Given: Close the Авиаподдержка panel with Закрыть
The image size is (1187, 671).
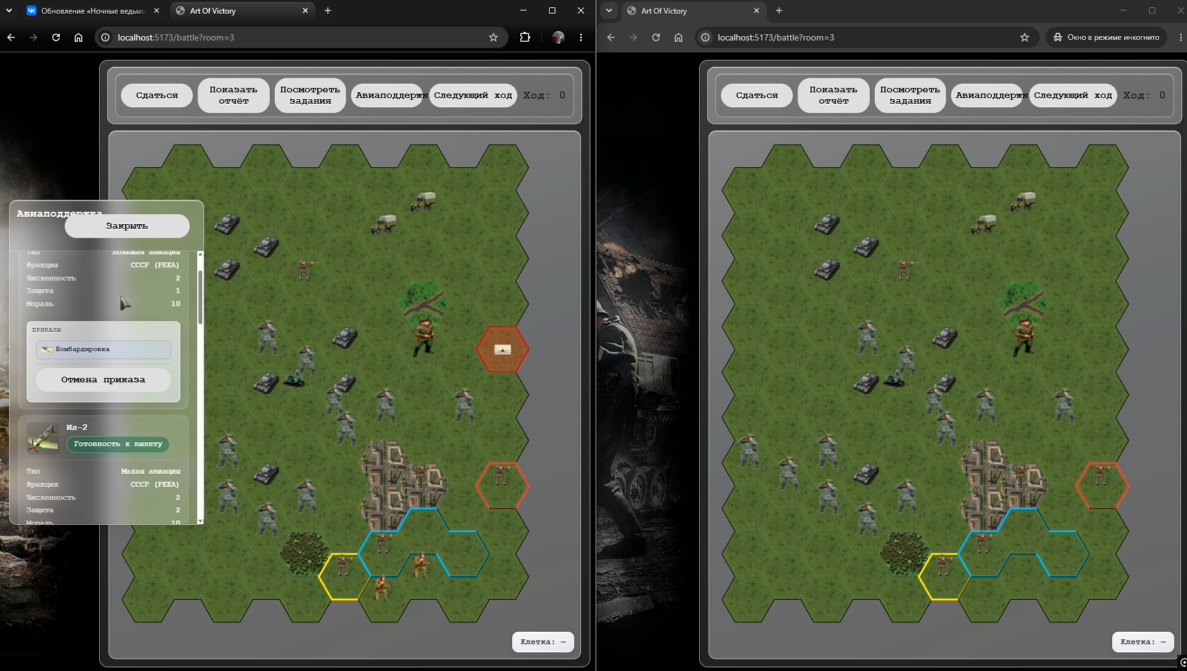Looking at the screenshot, I should tap(126, 226).
